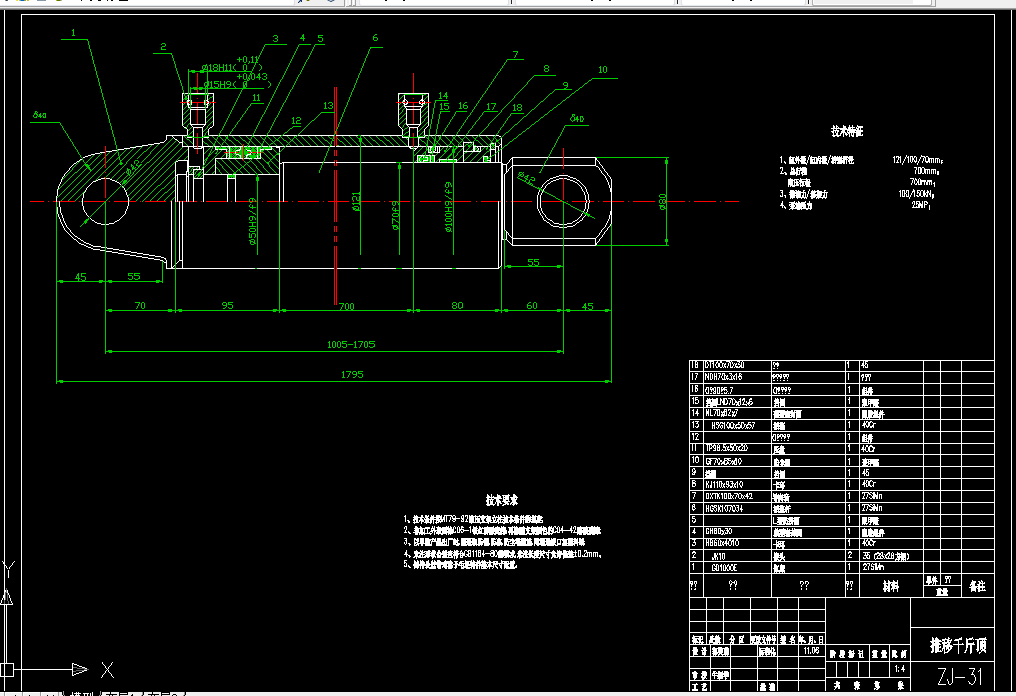
Task: Select the ML70x82x7 part code
Action: click(x=721, y=413)
